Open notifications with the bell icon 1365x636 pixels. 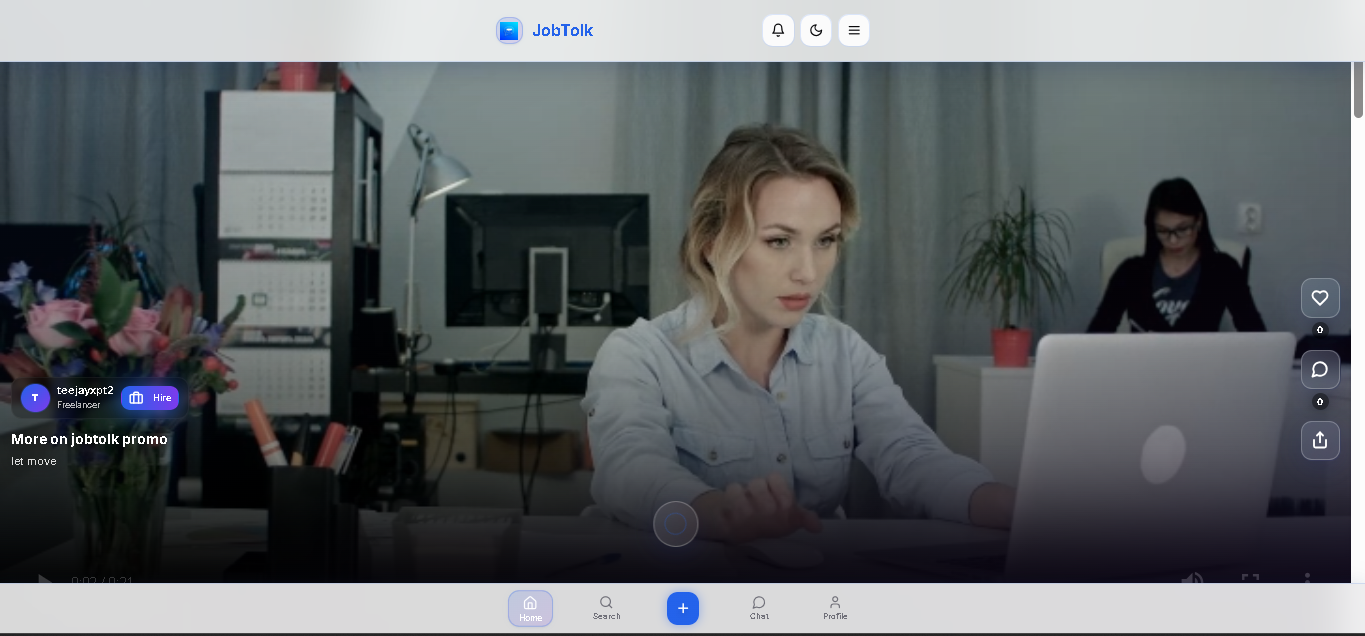(778, 30)
